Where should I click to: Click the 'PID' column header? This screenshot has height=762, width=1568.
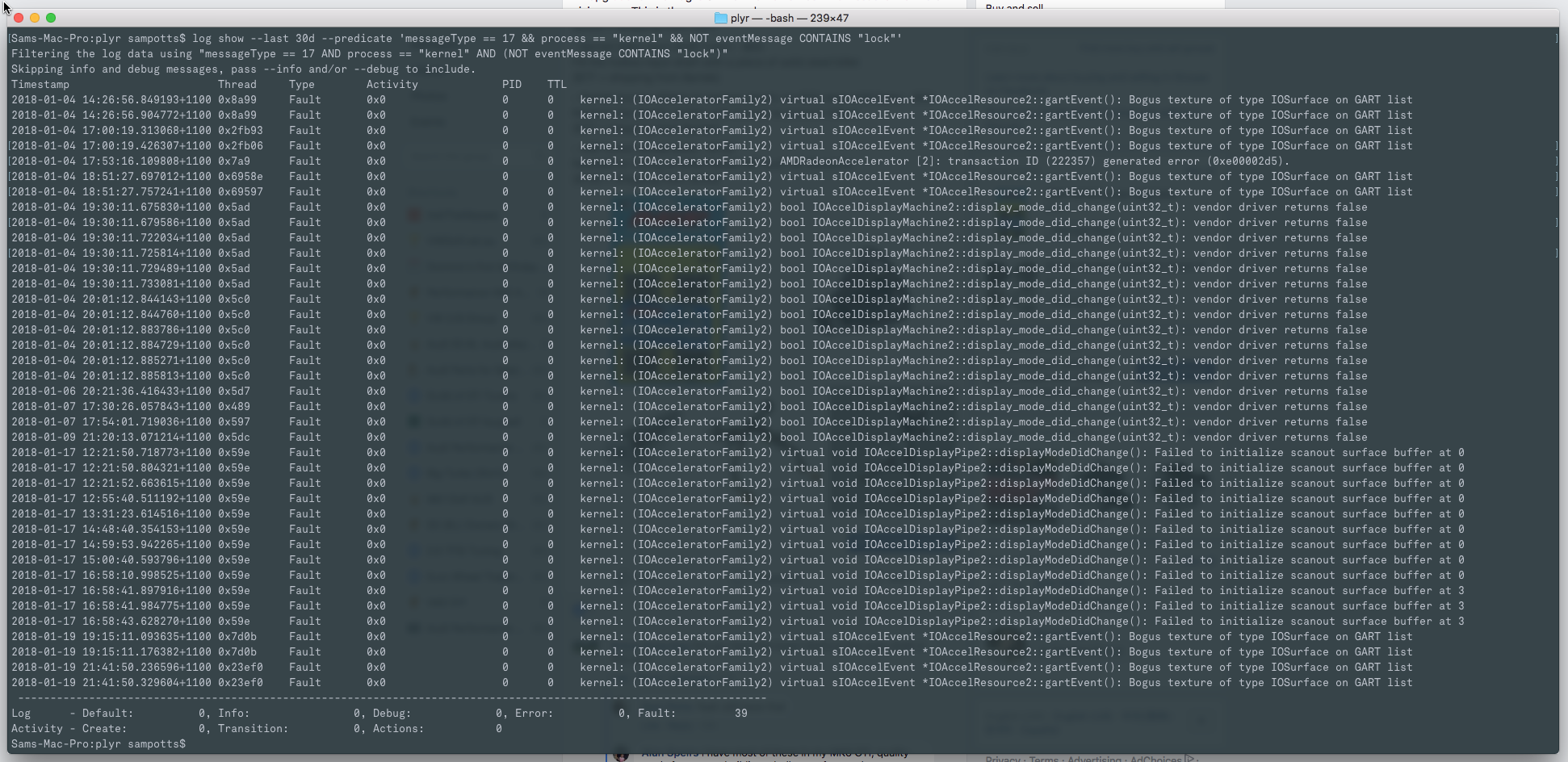click(x=512, y=85)
